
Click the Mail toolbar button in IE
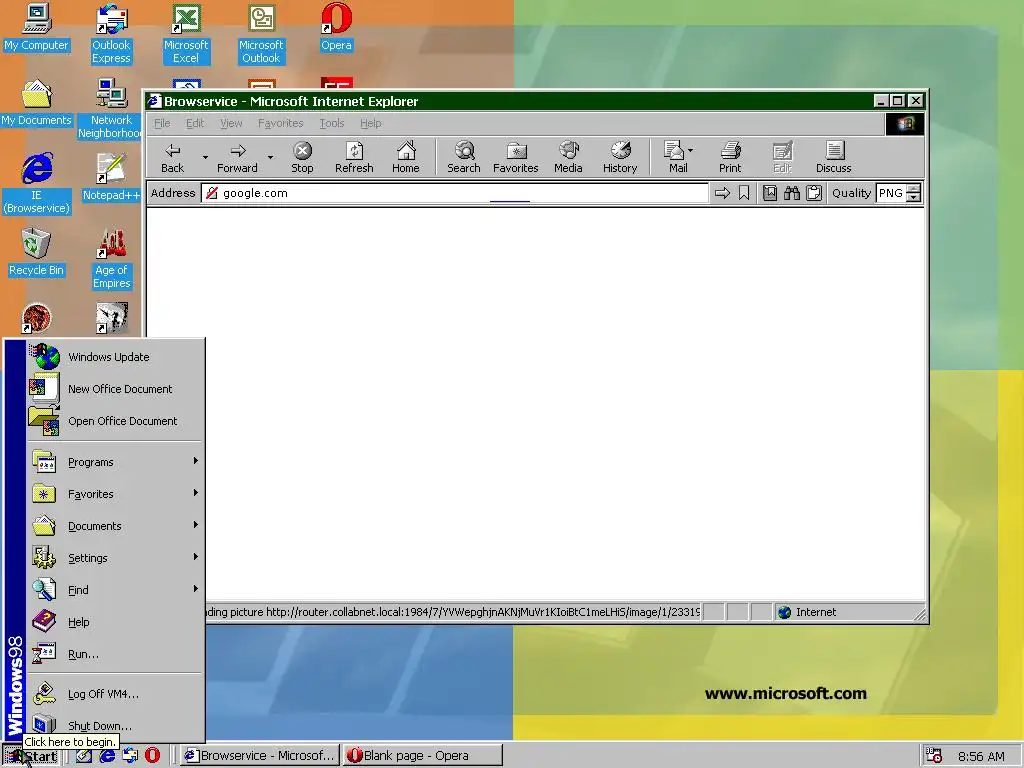[x=675, y=157]
